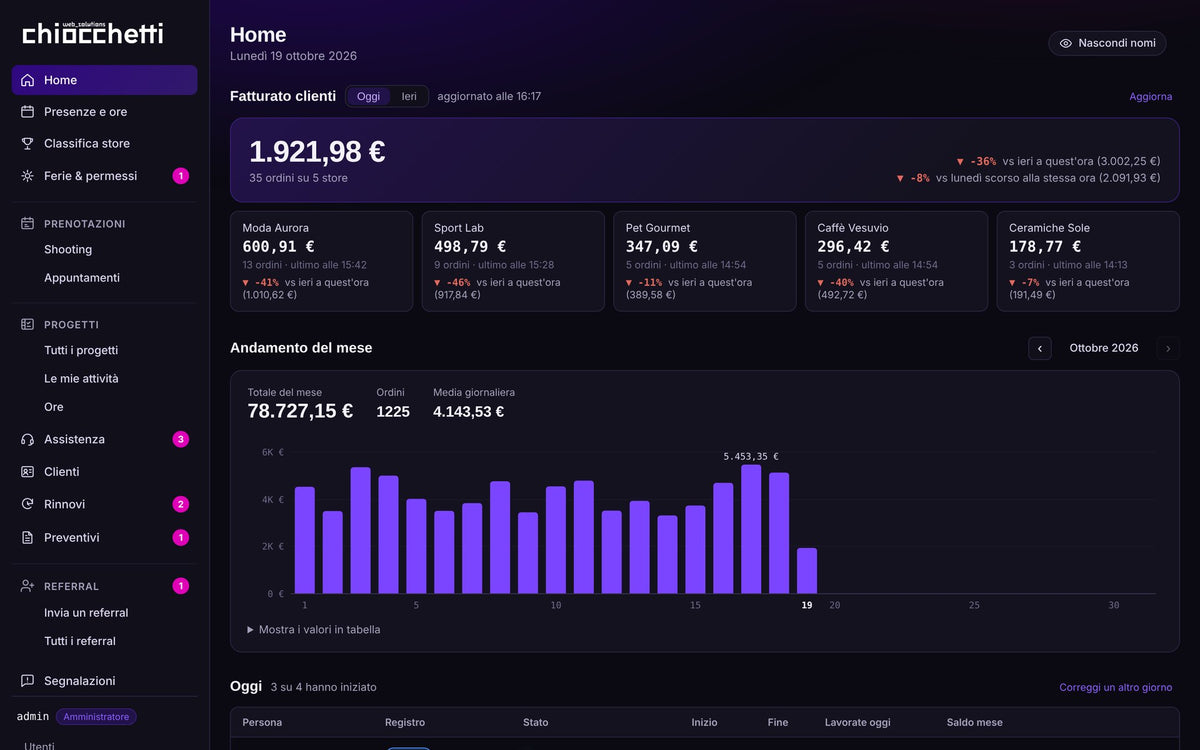Click the Registro column header
Screen dimensions: 1200x750
405,722
